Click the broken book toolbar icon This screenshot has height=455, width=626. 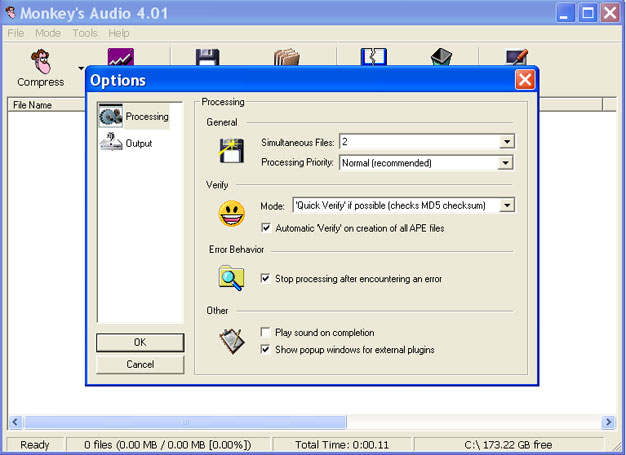point(374,57)
